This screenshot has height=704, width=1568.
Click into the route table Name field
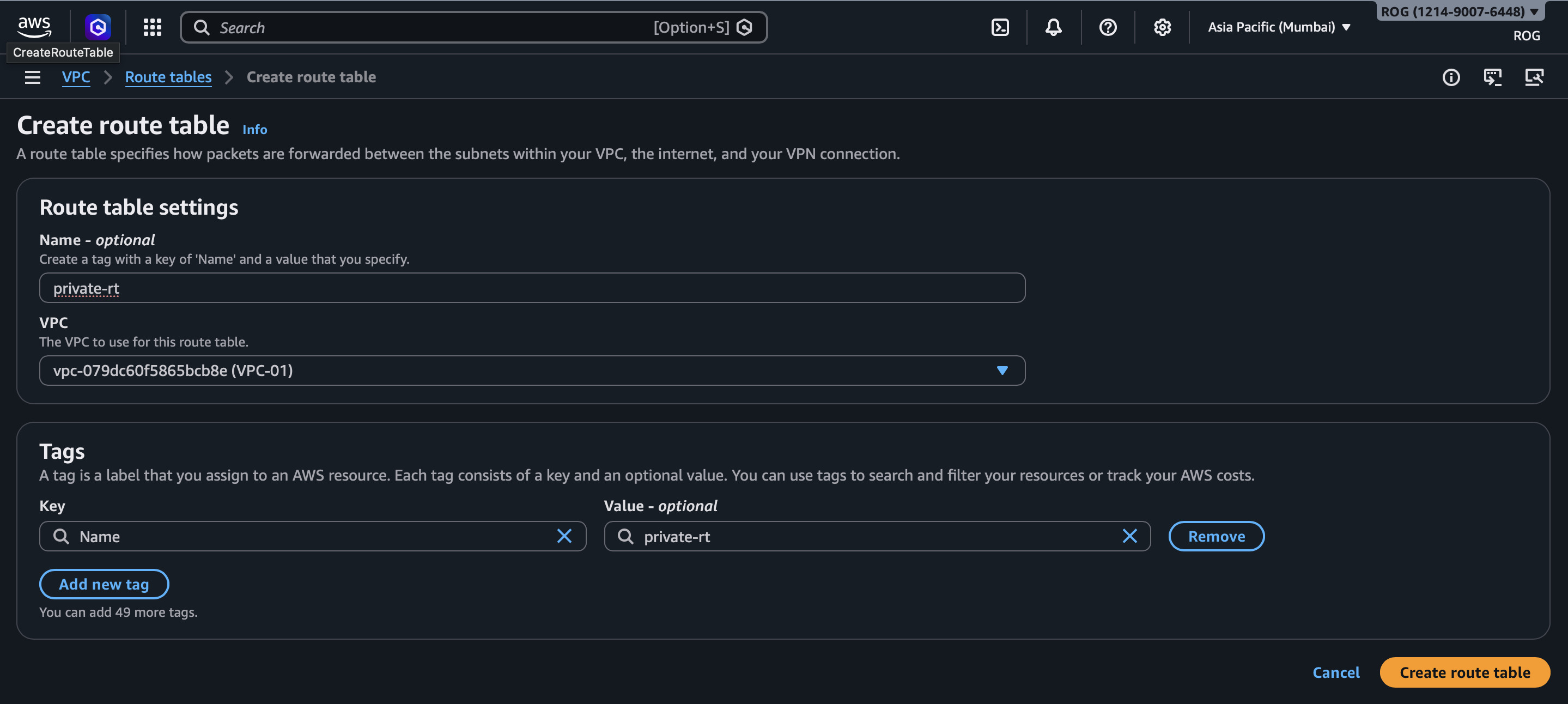click(531, 288)
